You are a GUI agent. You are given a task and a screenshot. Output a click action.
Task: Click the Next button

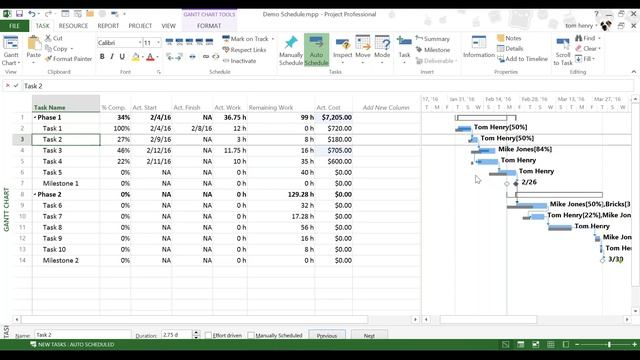click(x=369, y=335)
